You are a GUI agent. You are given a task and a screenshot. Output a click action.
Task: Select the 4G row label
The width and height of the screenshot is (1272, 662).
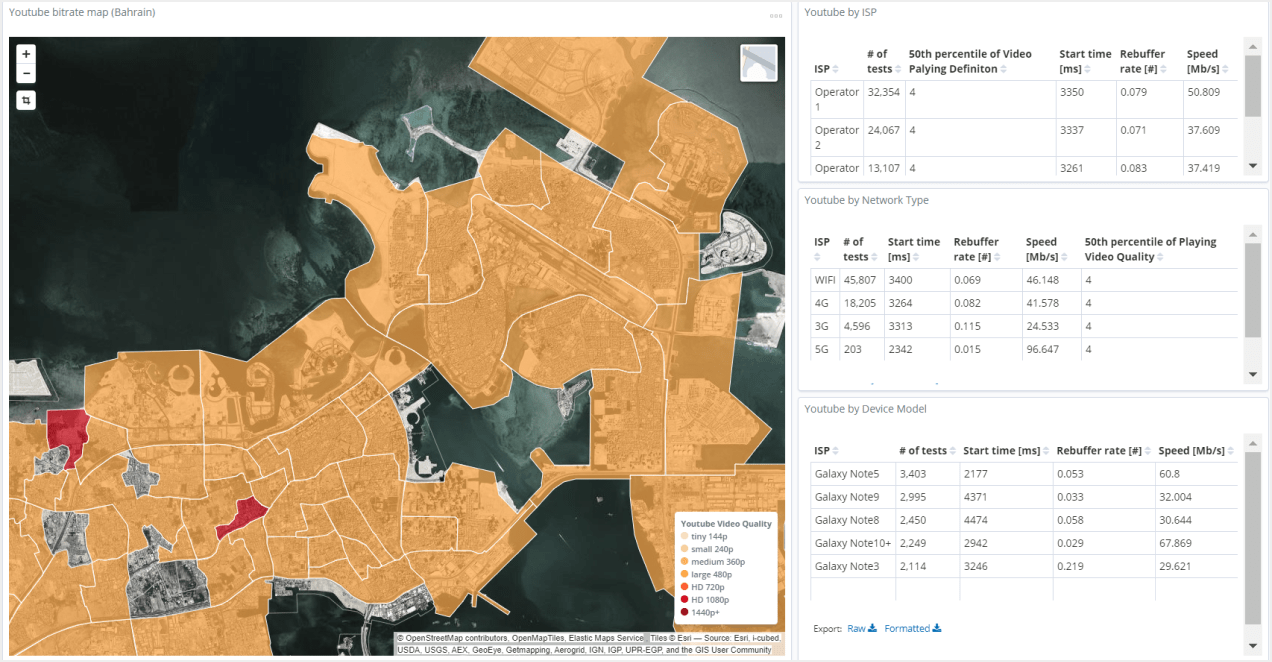[x=822, y=303]
